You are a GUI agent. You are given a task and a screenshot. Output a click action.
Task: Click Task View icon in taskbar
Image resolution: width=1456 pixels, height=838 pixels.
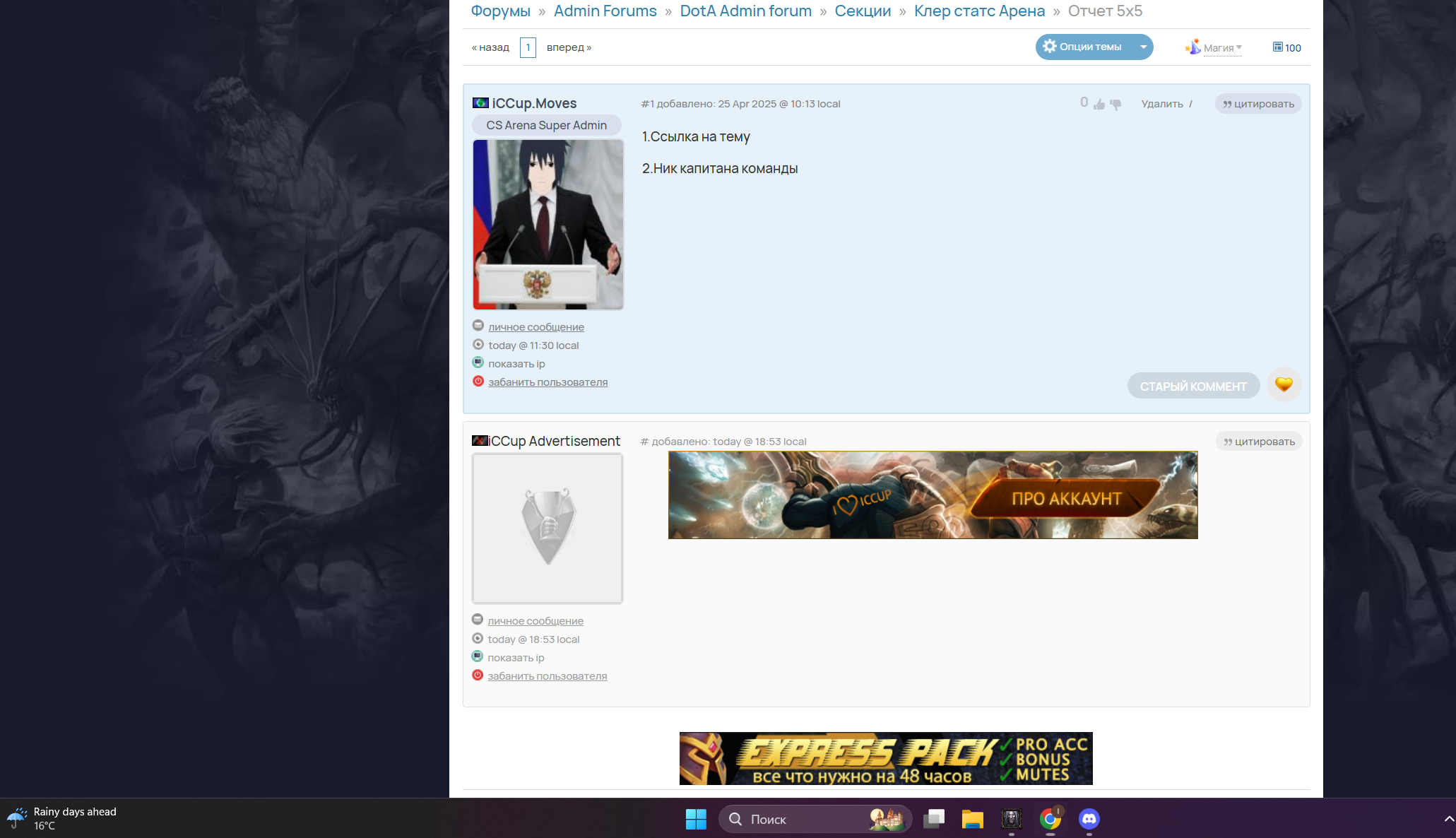[x=934, y=819]
